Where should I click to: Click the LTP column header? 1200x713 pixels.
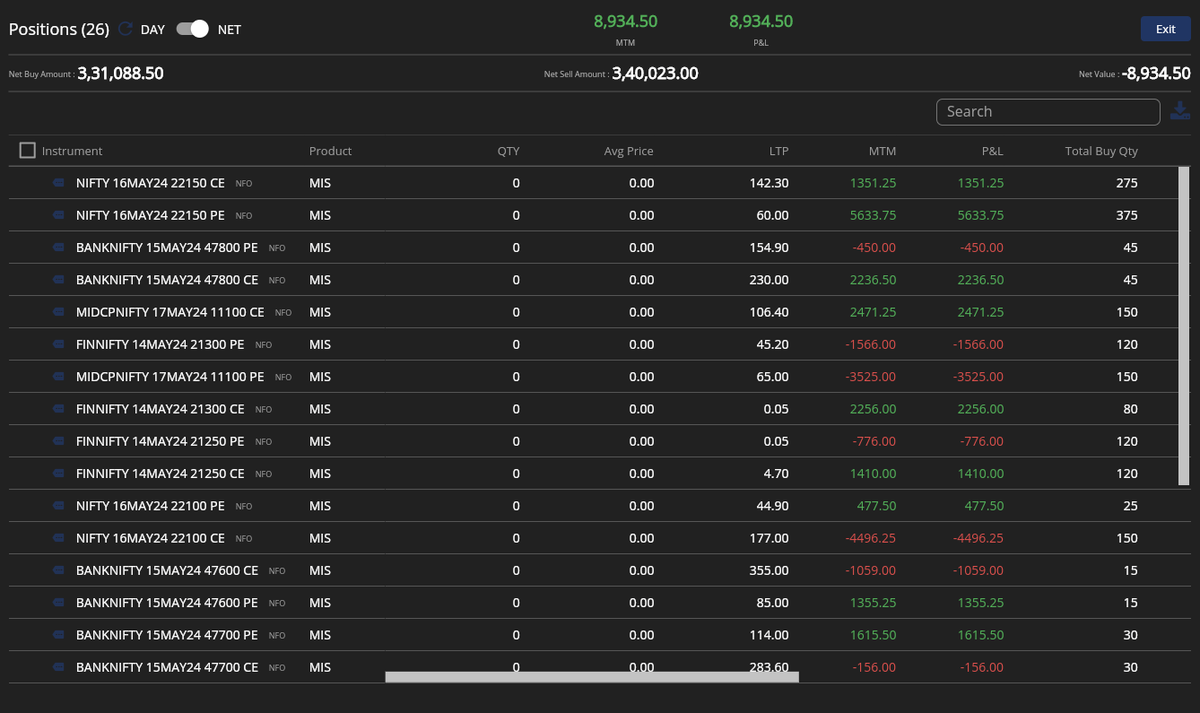778,151
